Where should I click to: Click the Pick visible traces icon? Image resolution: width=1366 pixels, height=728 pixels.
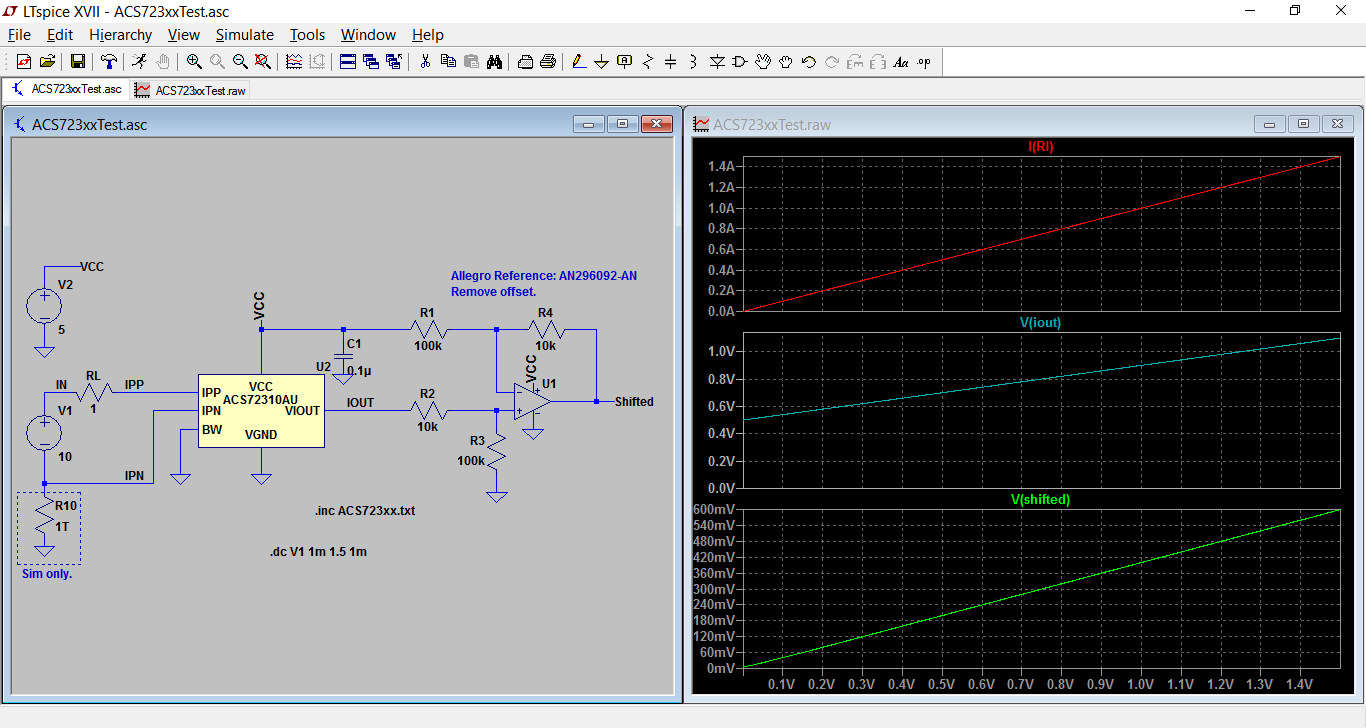pyautogui.click(x=294, y=62)
